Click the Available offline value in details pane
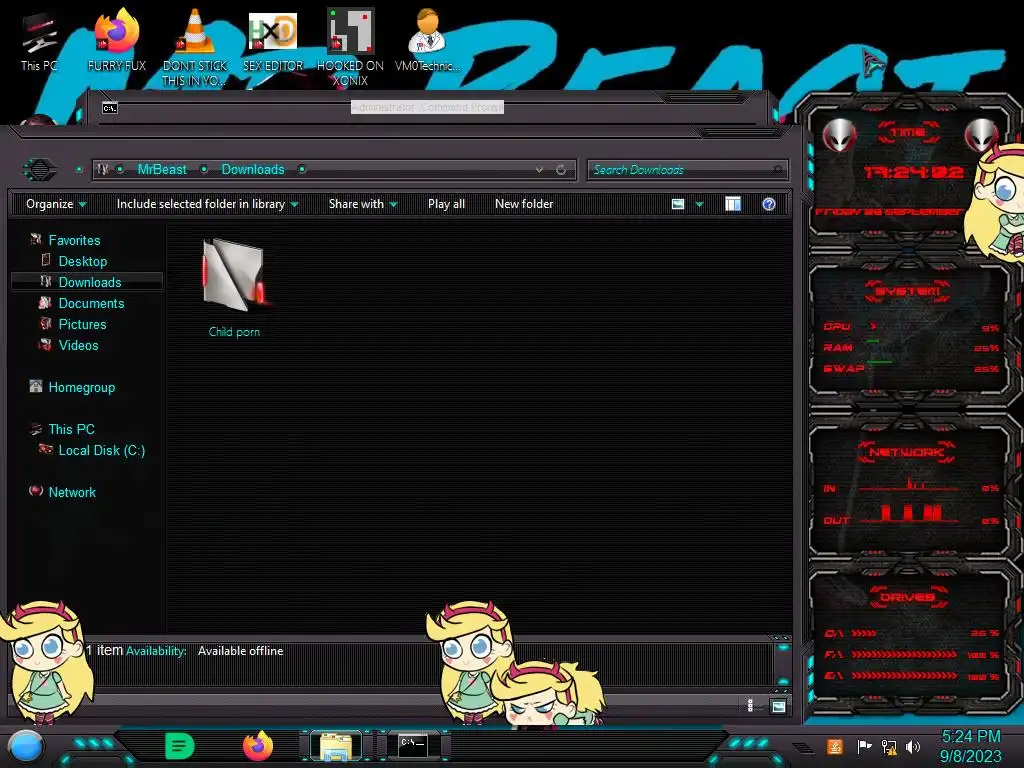 240,651
